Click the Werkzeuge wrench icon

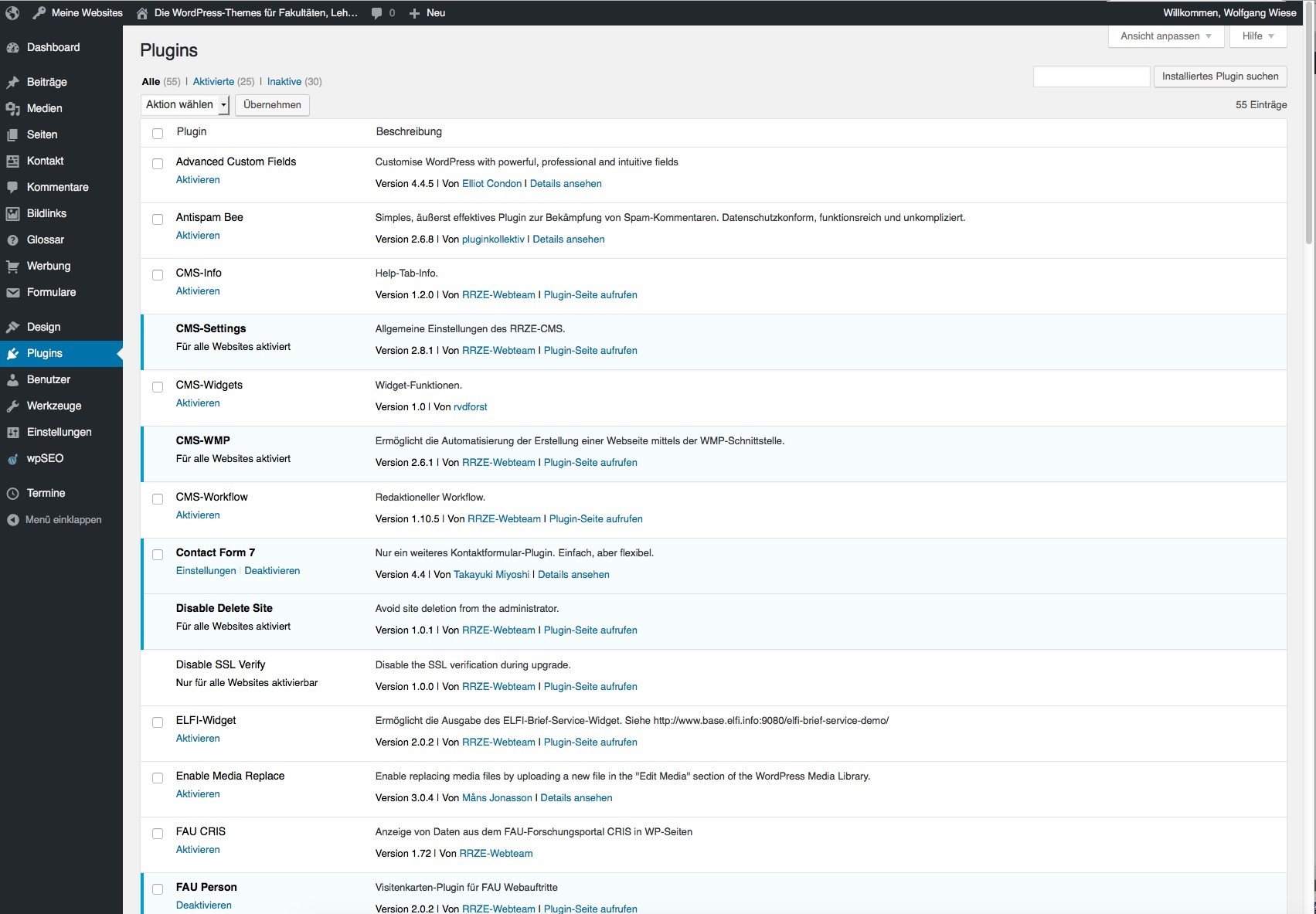click(x=12, y=406)
